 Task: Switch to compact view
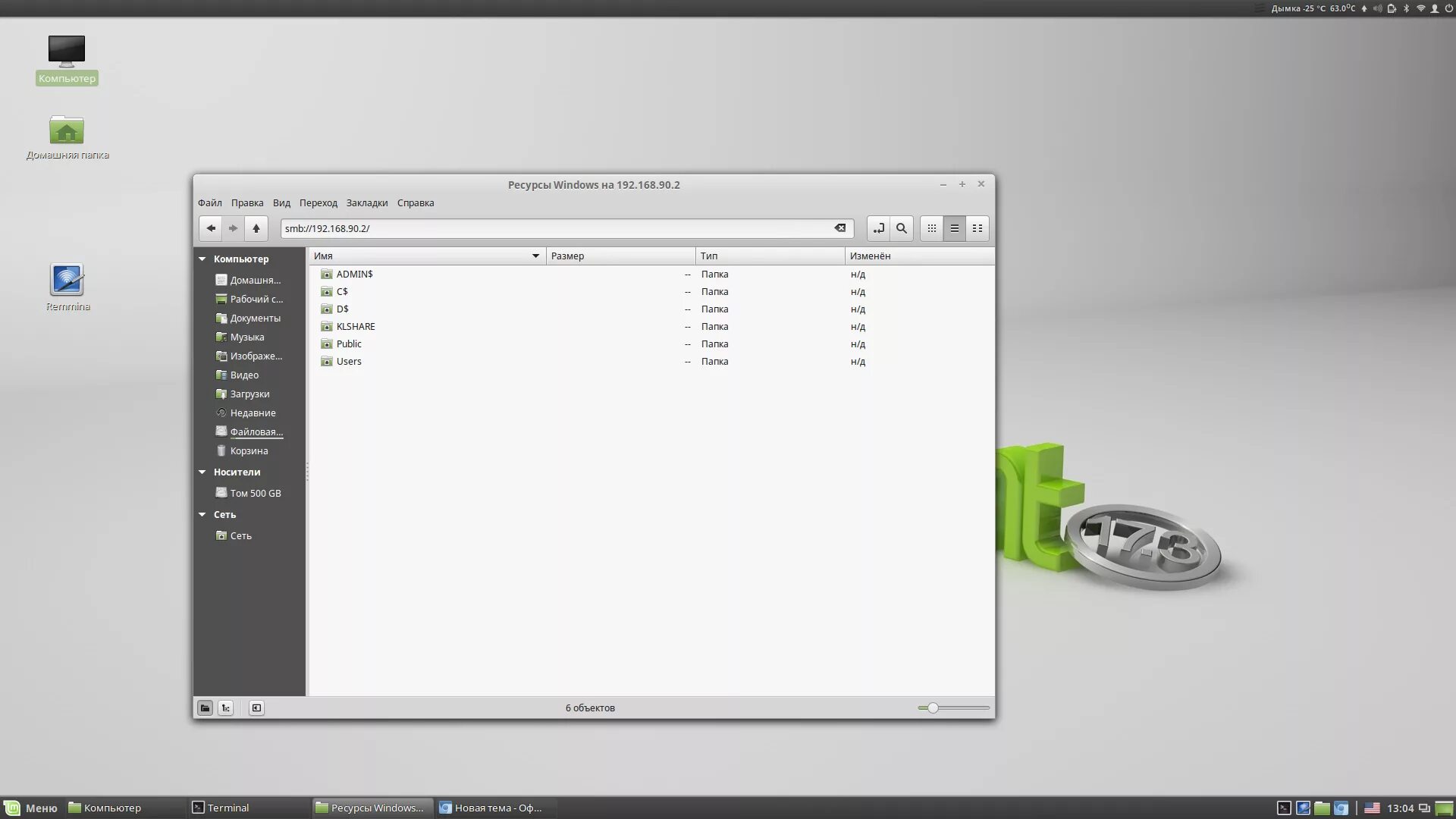click(x=977, y=228)
